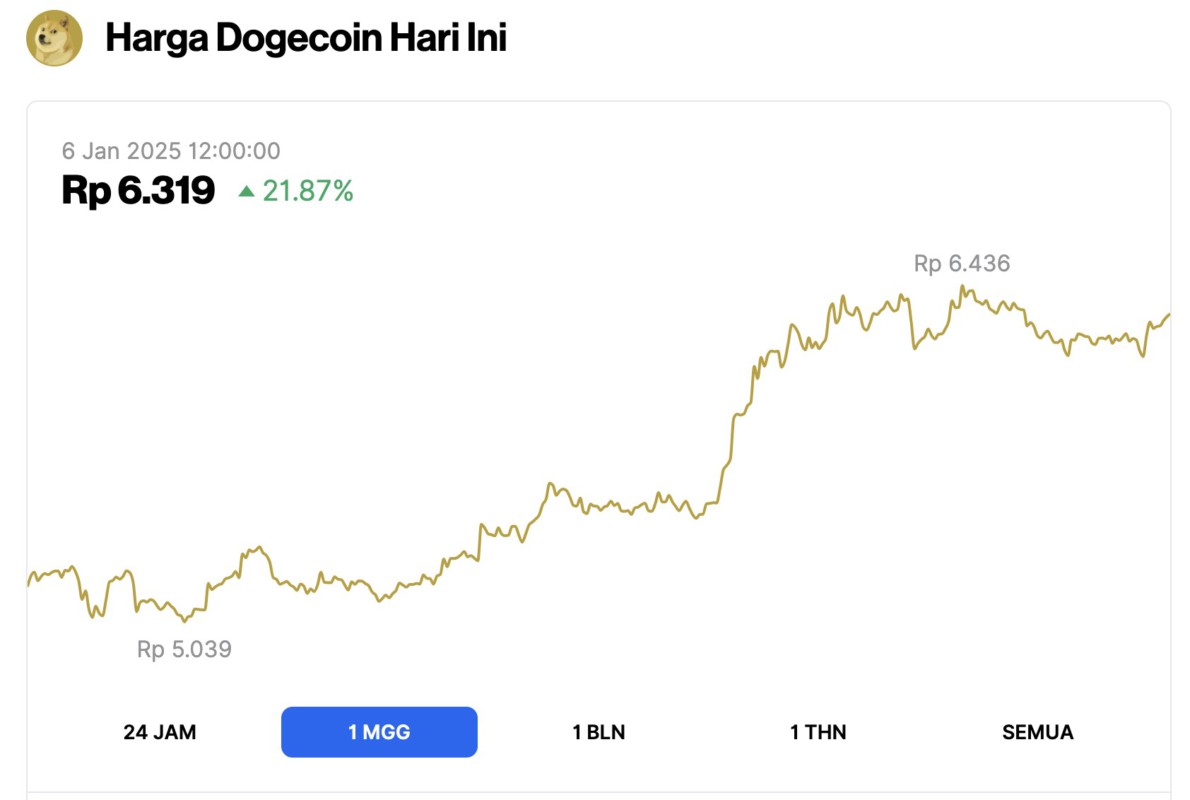
Task: Click the Rp 6.436 high price label
Action: (961, 263)
